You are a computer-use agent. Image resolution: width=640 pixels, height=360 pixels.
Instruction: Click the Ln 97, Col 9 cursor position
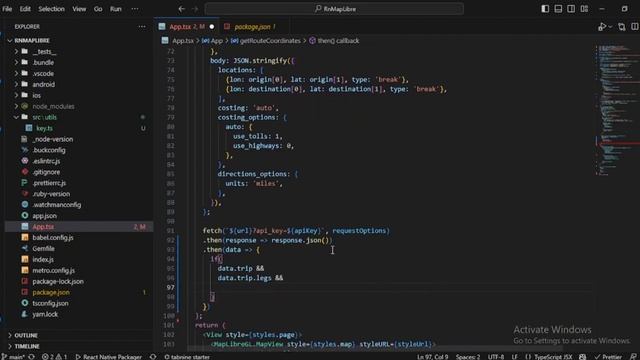tap(432, 357)
